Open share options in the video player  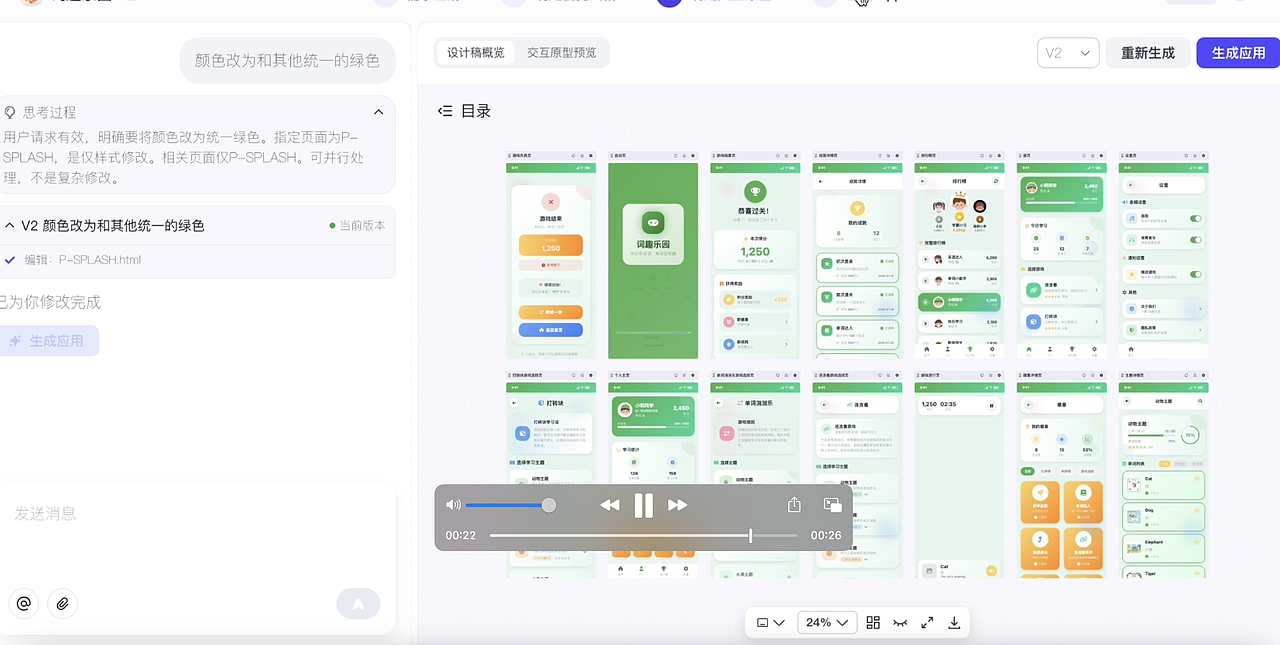793,505
